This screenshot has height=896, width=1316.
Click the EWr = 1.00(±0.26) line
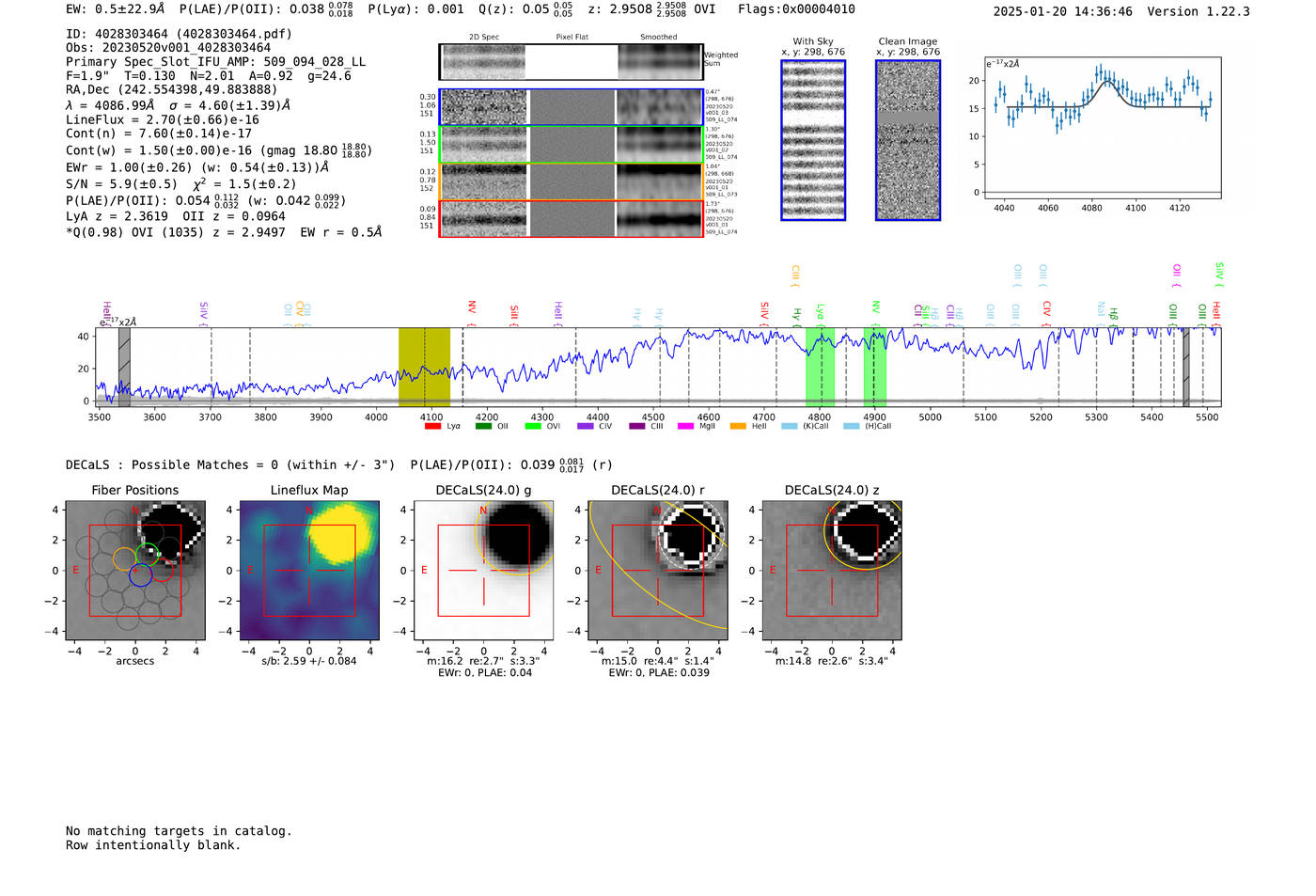(x=197, y=167)
